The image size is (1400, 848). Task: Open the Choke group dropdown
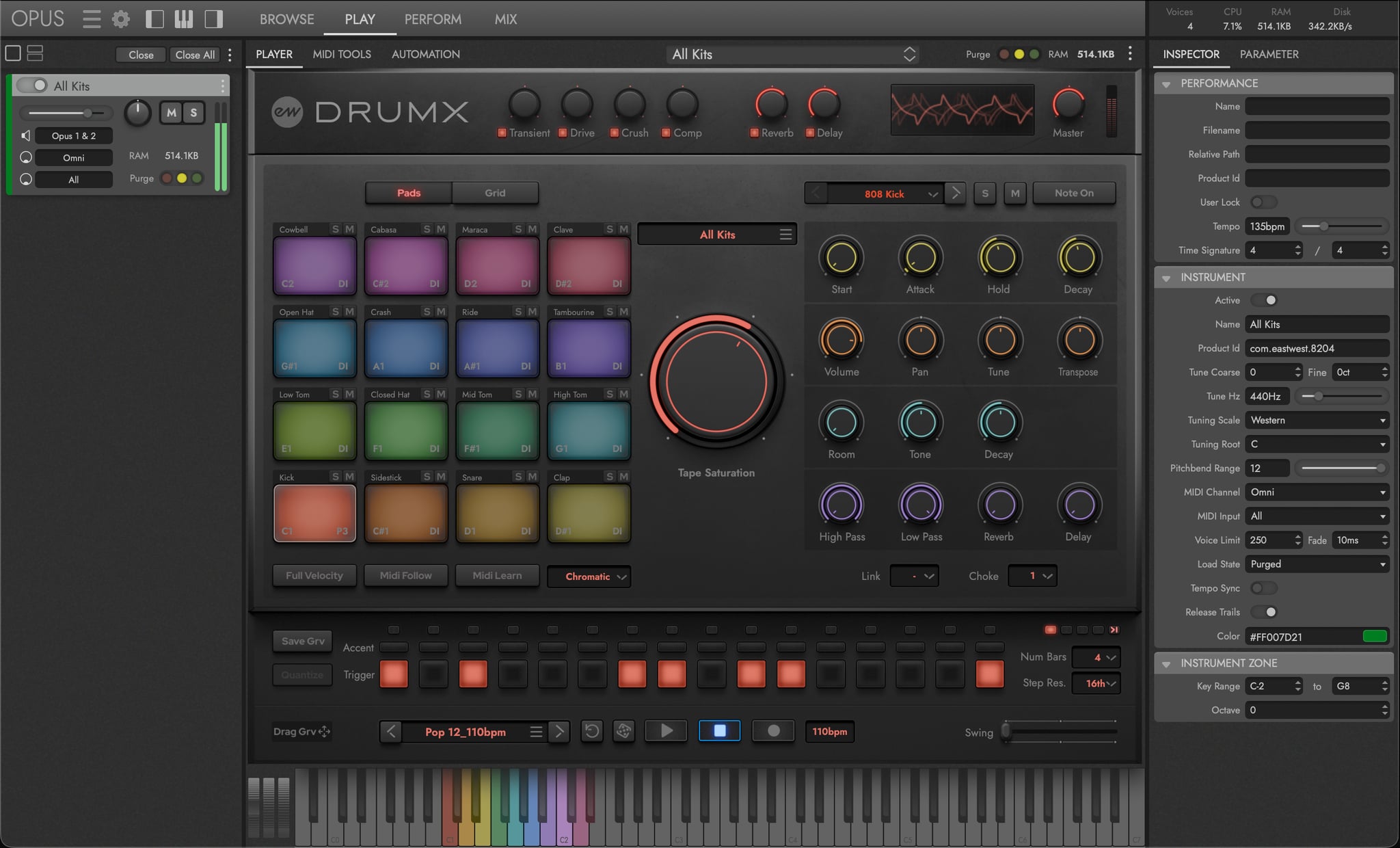tap(1032, 577)
